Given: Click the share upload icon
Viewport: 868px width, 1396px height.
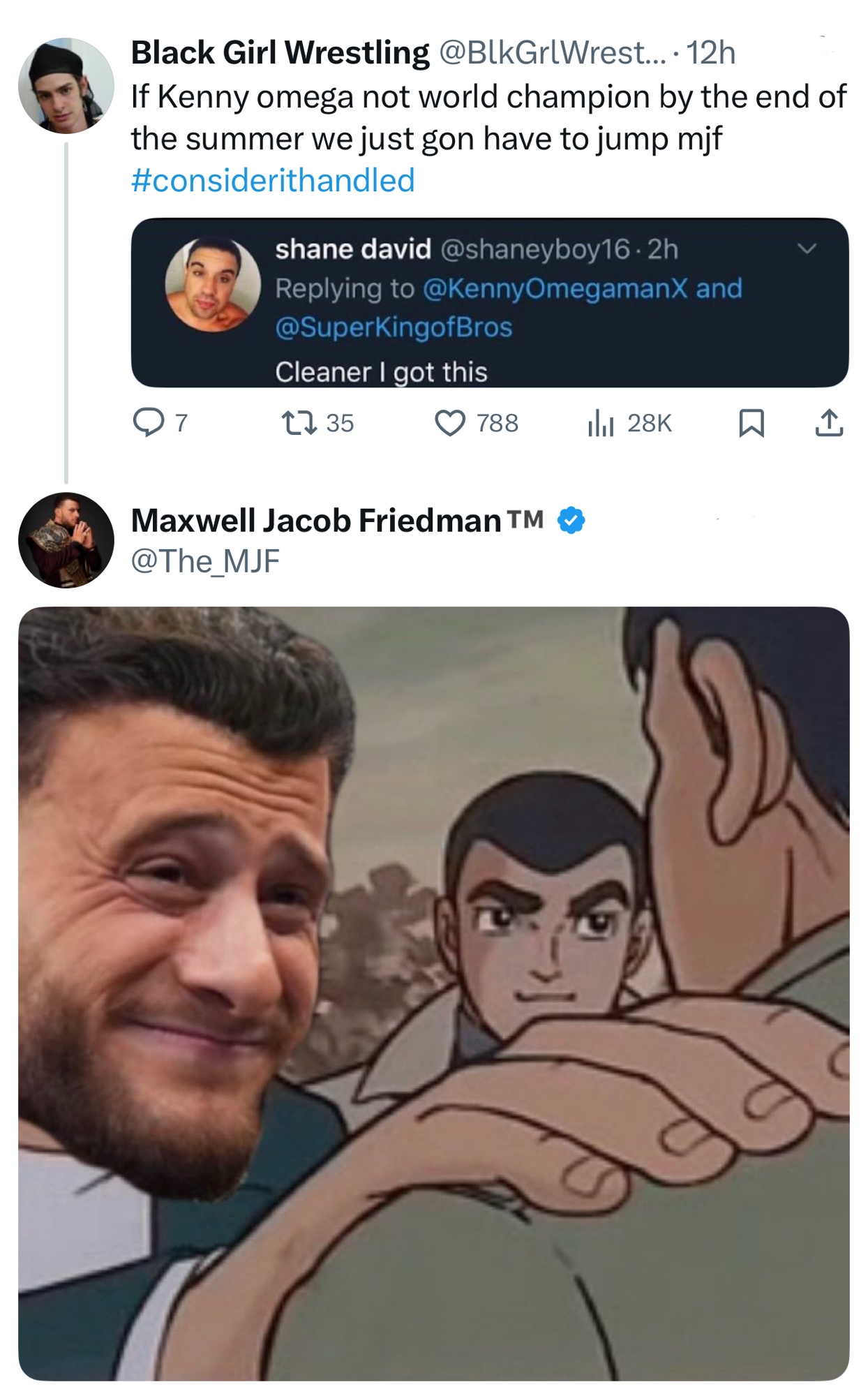Looking at the screenshot, I should tap(829, 423).
